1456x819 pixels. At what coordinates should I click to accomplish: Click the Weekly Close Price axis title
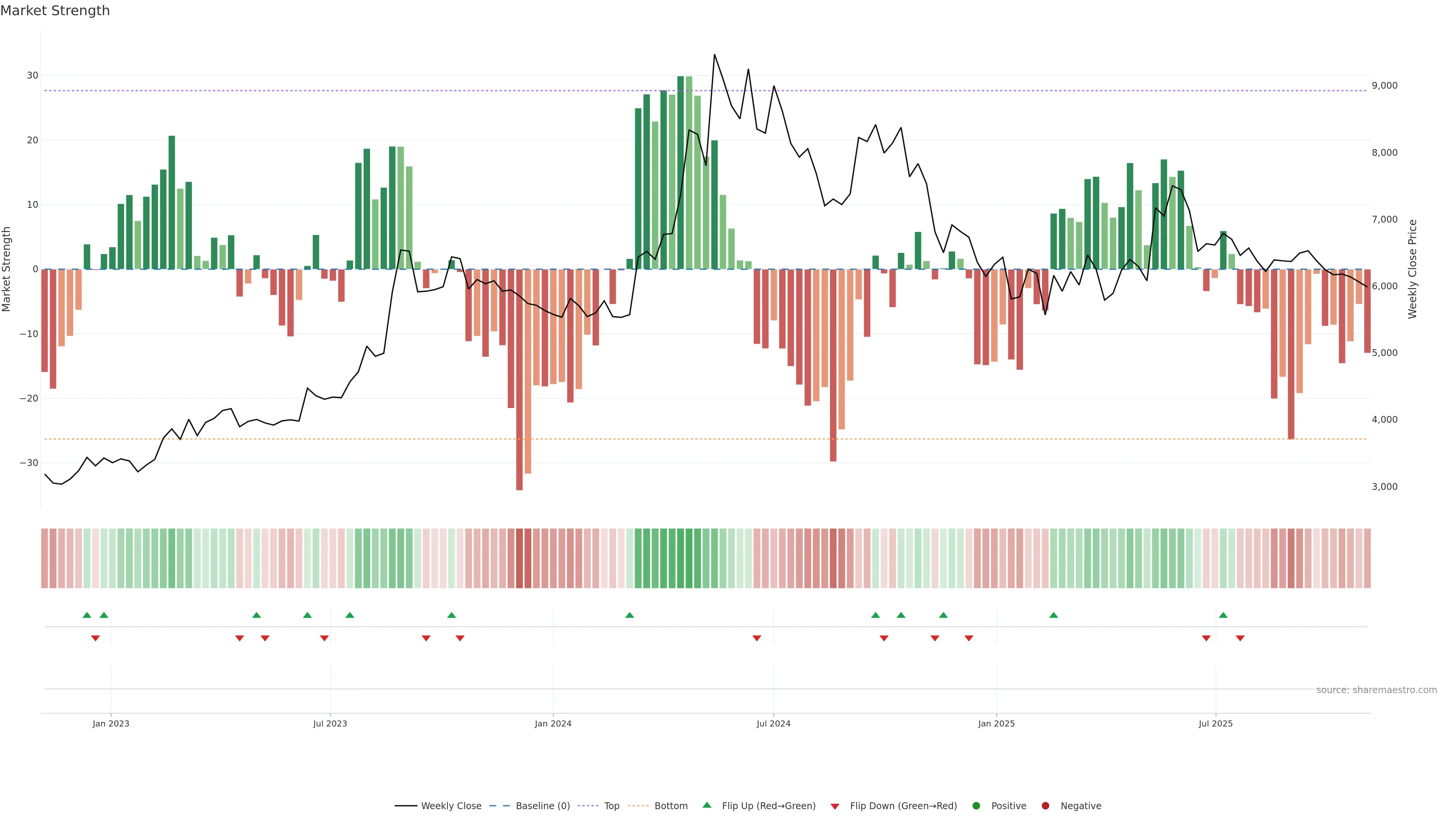click(x=1412, y=269)
